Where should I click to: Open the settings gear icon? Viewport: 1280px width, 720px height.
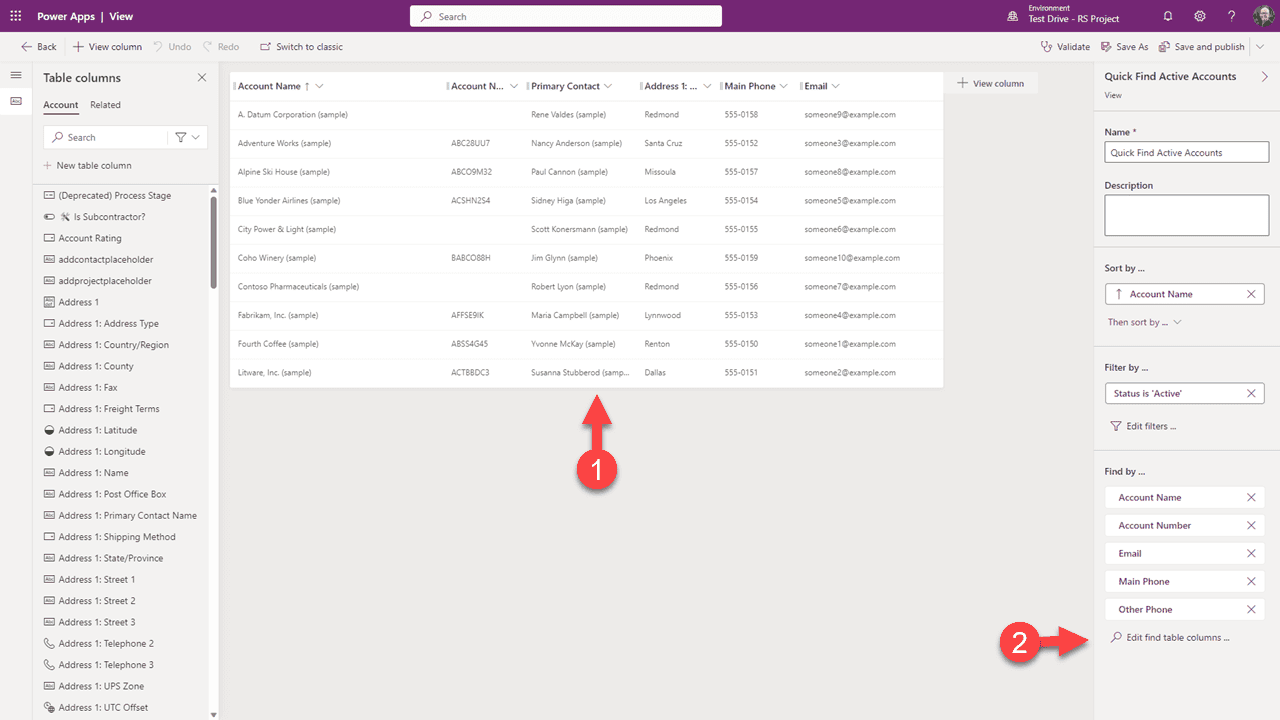(1200, 16)
